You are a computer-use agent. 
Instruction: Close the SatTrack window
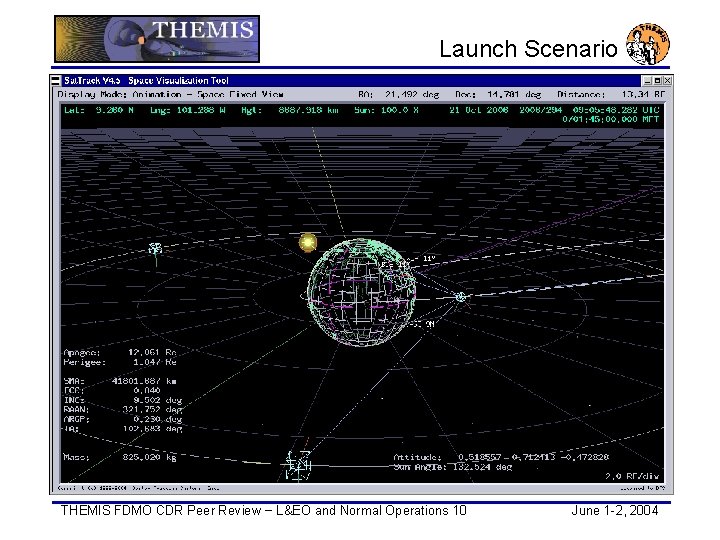pos(667,81)
